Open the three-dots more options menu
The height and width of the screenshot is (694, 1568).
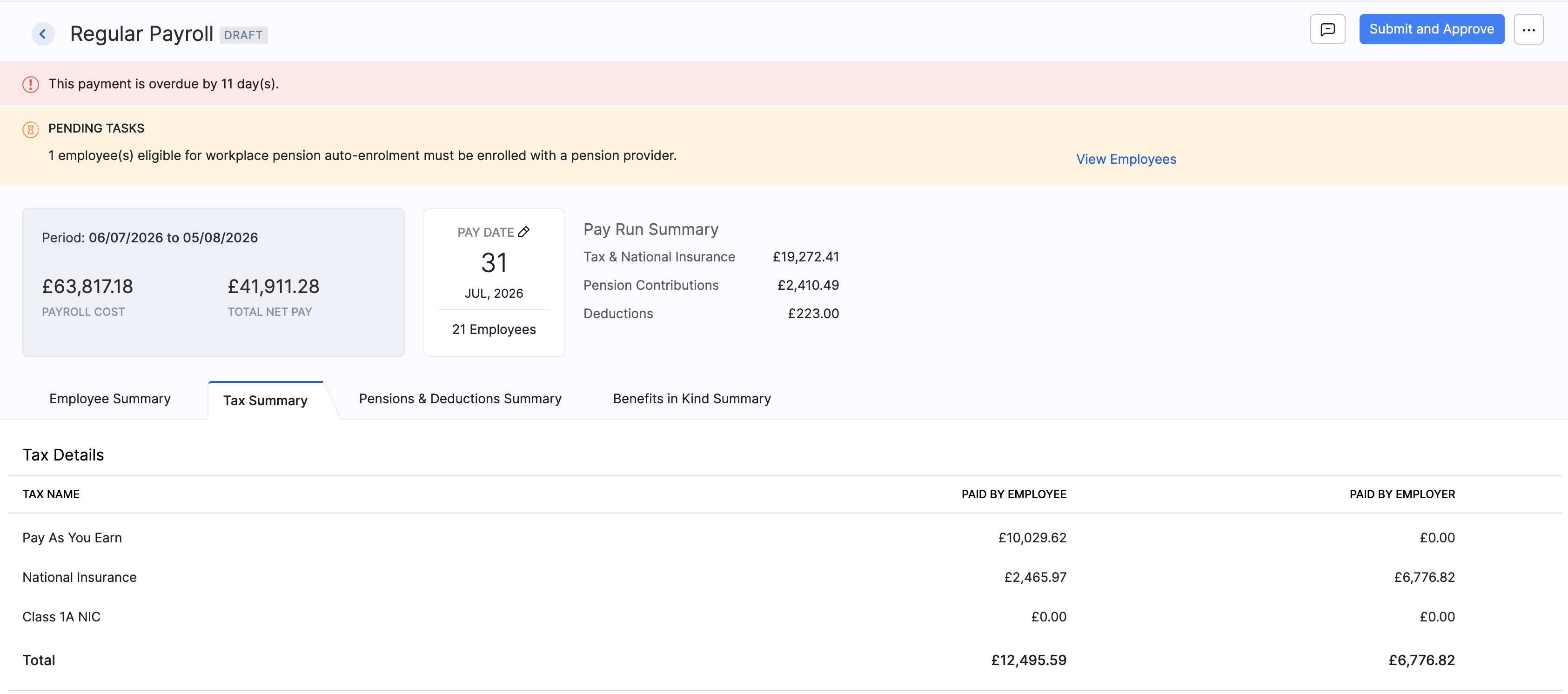1528,29
